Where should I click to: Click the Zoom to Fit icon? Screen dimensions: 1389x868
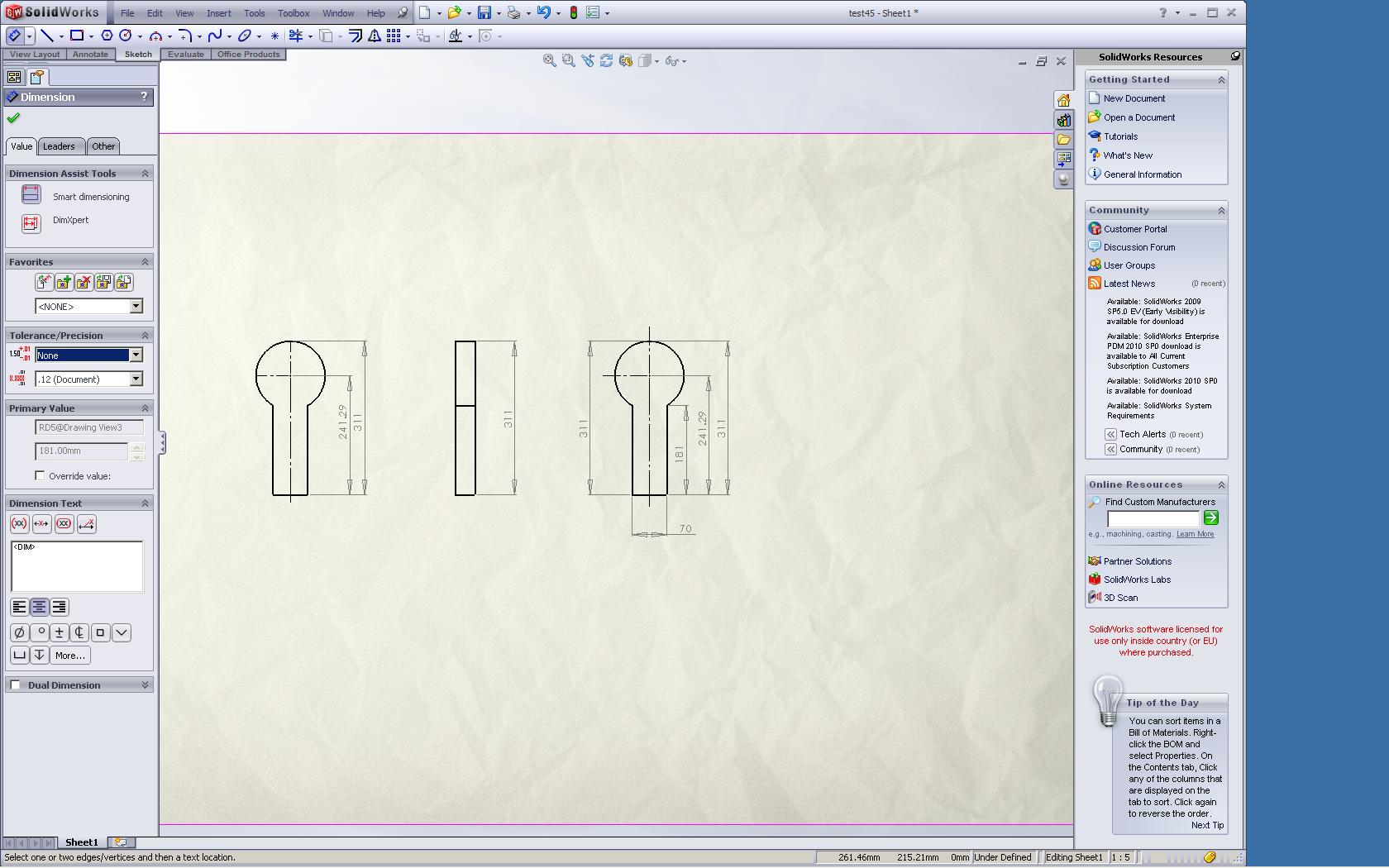pyautogui.click(x=549, y=60)
